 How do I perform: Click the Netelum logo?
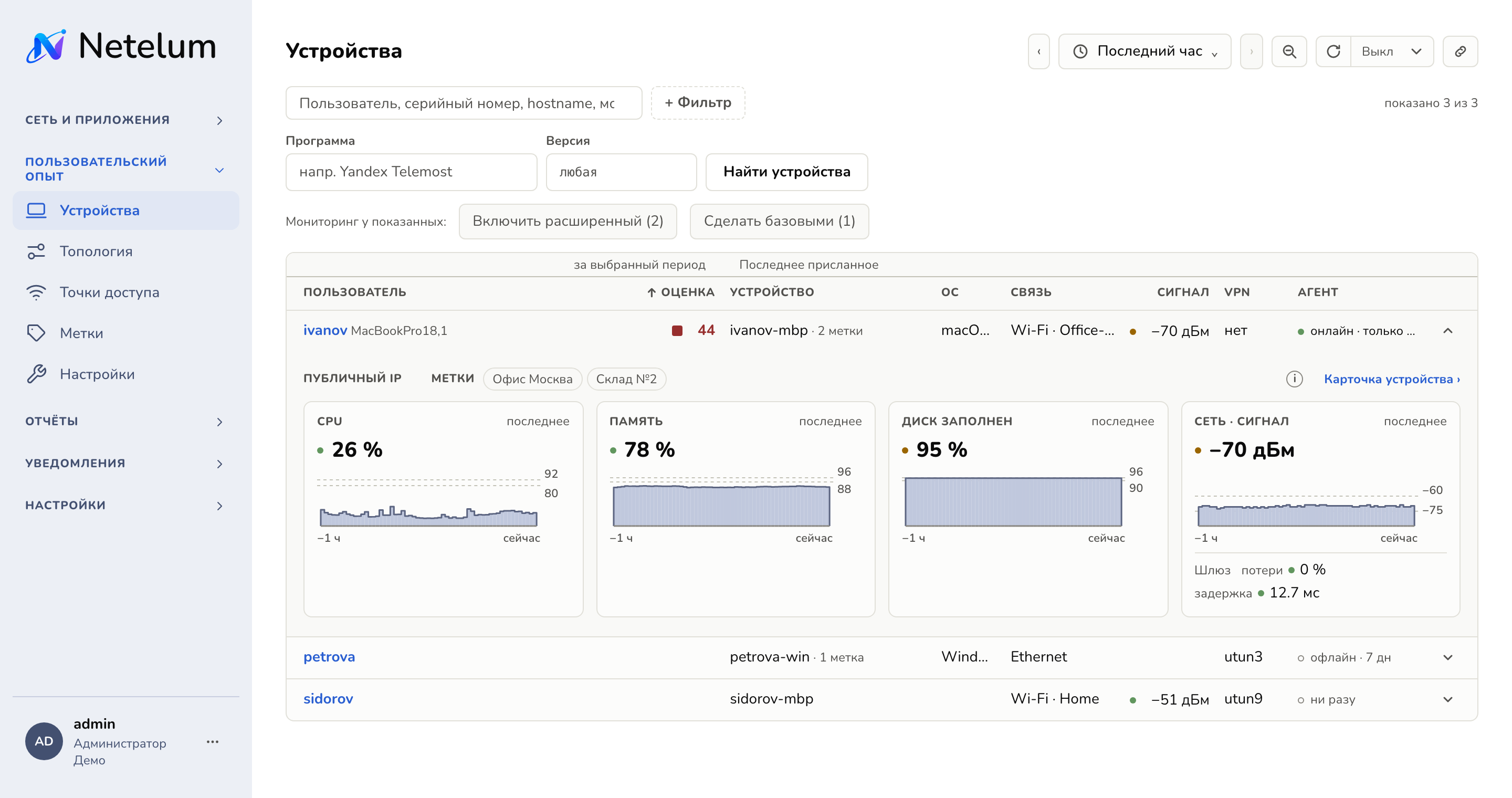121,46
